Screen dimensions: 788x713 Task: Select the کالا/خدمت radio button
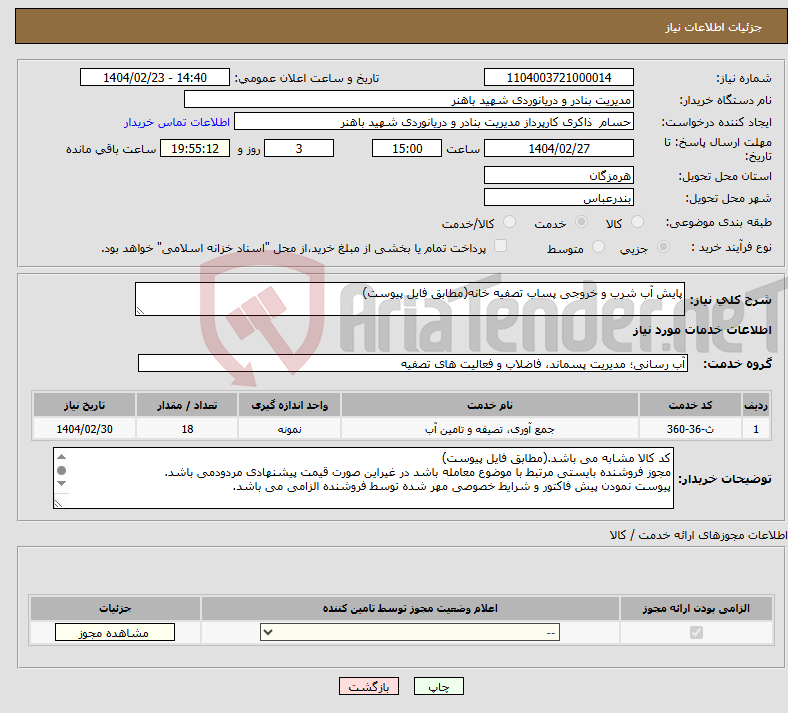[x=510, y=222]
